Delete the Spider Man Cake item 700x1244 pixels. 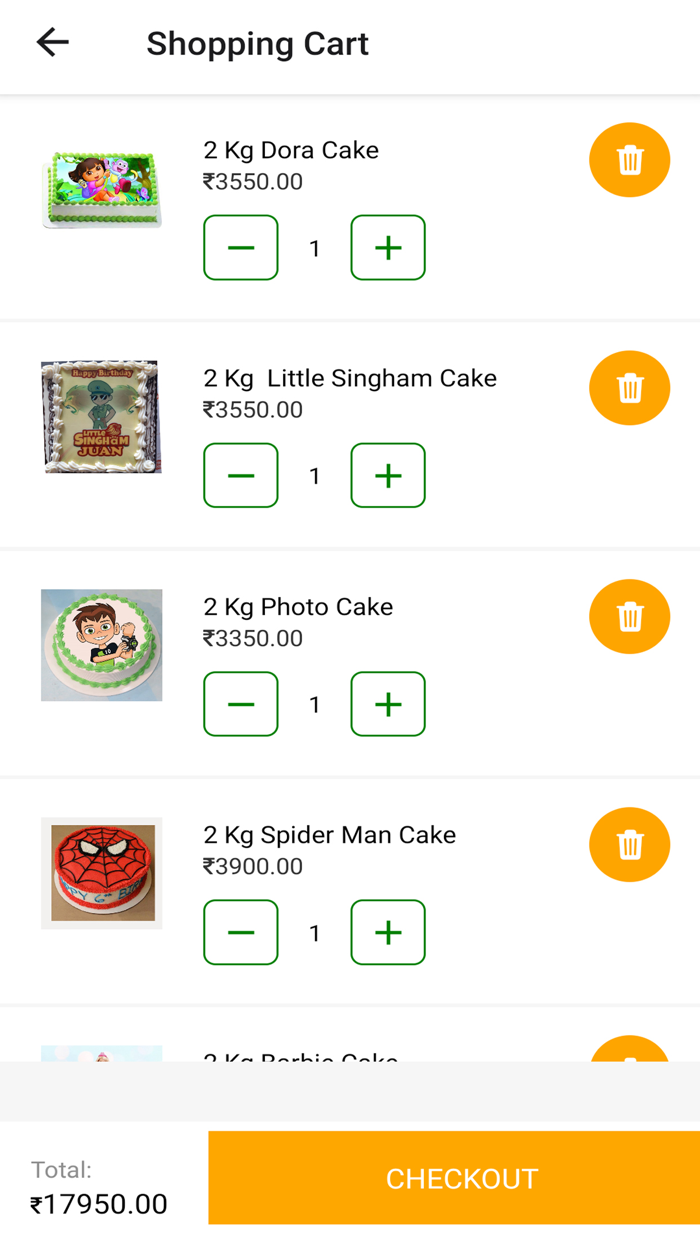coord(629,845)
